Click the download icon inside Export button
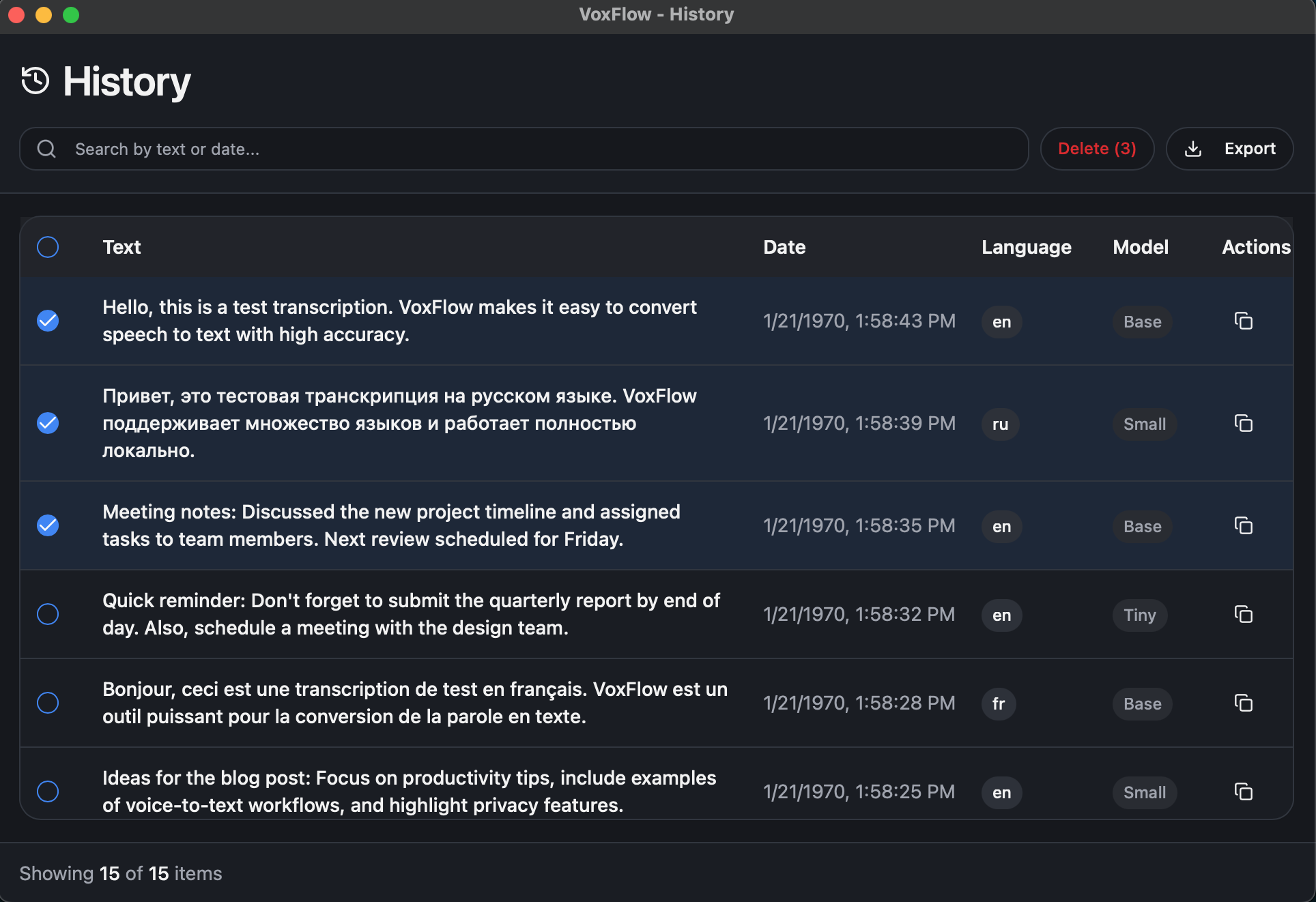The width and height of the screenshot is (1316, 902). tap(1193, 149)
